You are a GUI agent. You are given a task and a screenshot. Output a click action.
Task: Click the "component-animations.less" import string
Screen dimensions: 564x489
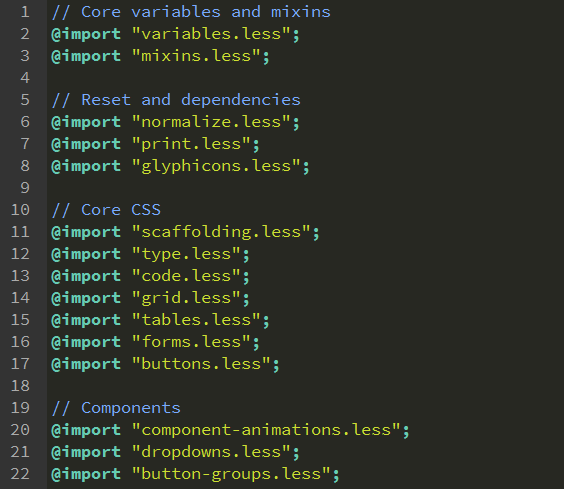click(x=266, y=430)
